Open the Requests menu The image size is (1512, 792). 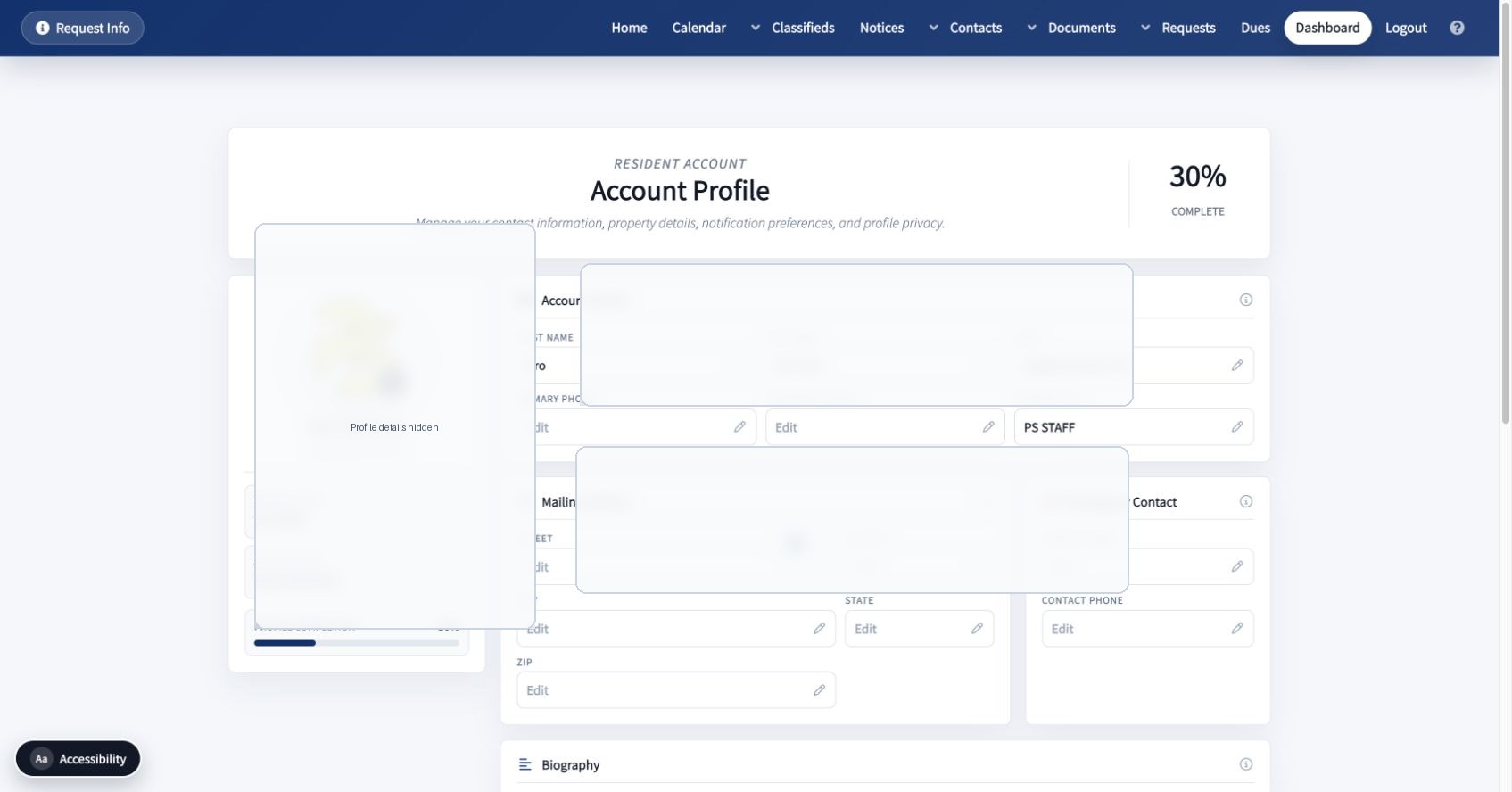click(1188, 28)
